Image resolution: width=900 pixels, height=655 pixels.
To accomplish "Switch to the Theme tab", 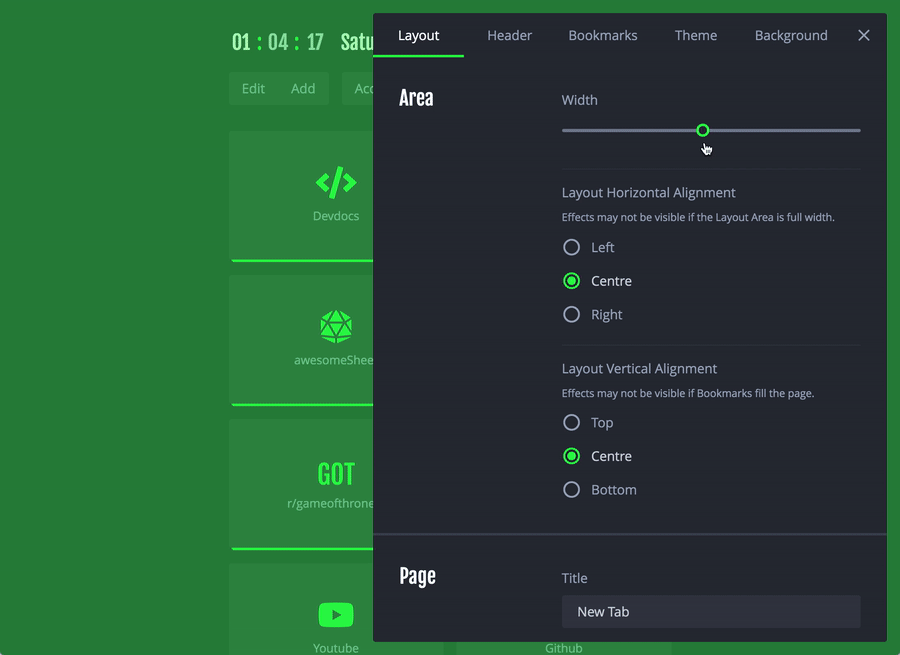I will click(696, 36).
